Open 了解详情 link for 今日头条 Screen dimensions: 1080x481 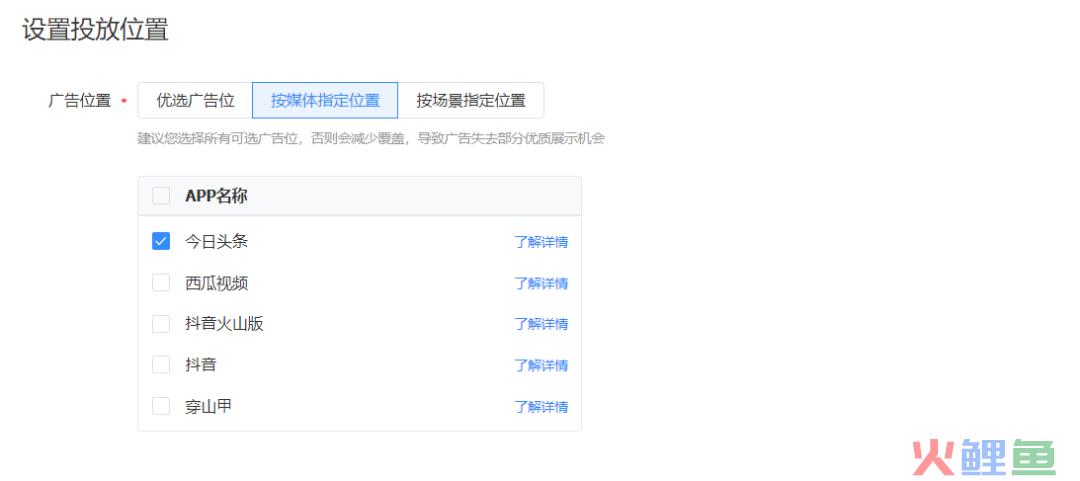[x=541, y=242]
